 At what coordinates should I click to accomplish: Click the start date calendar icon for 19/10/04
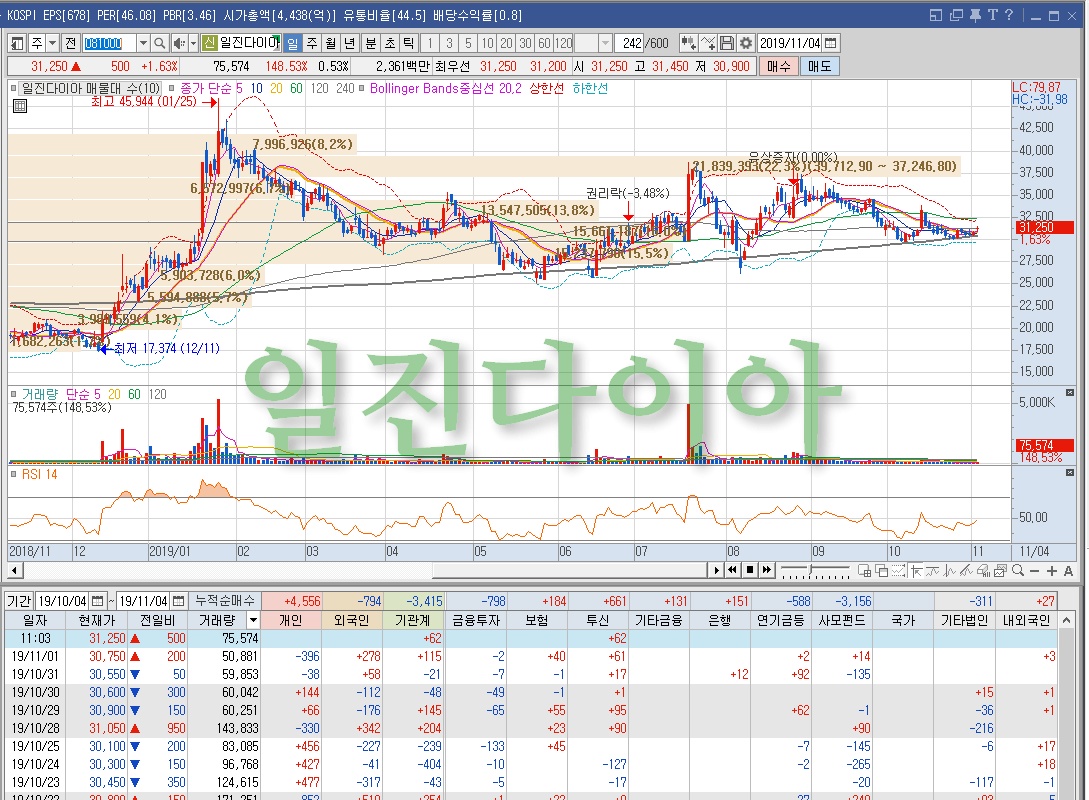tap(98, 601)
